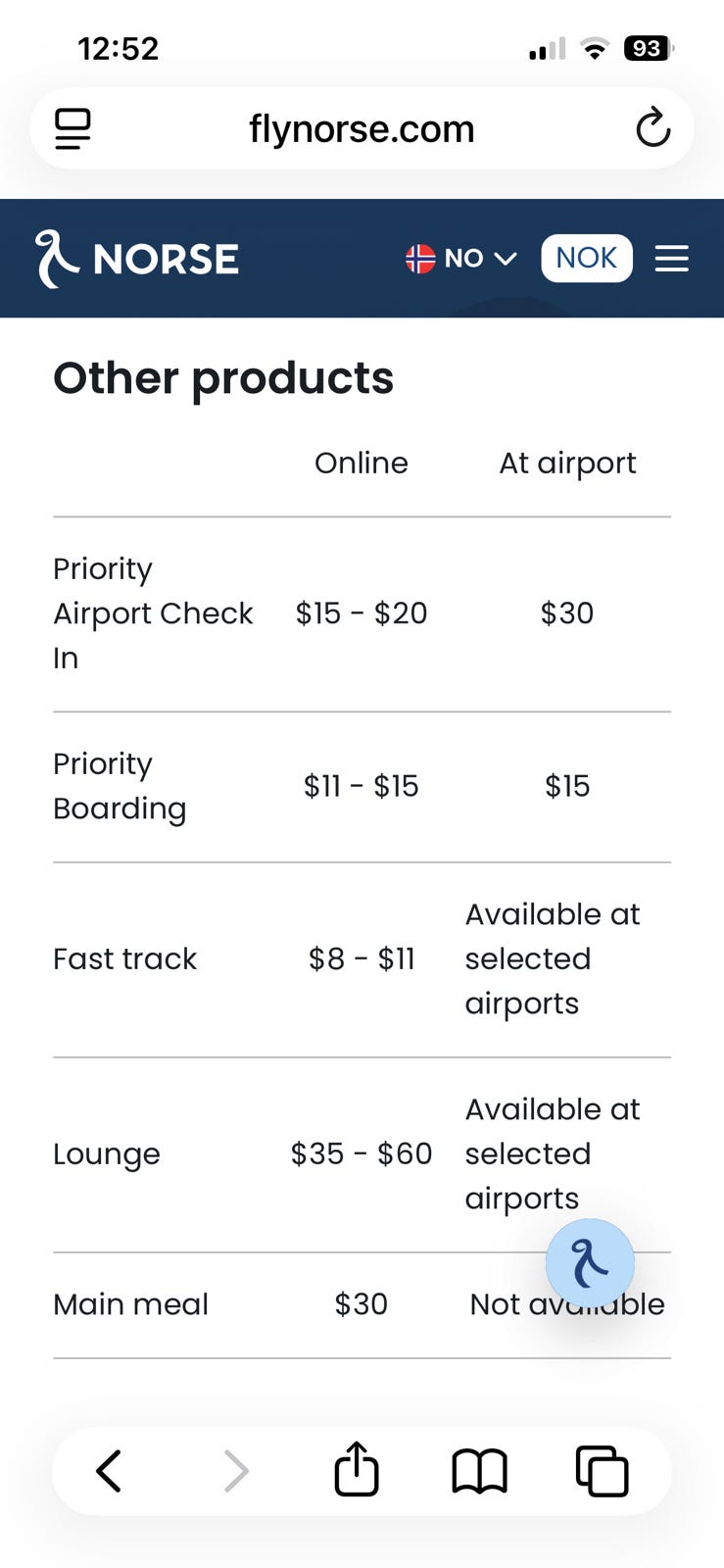This screenshot has height=1568, width=724.
Task: Tap the flynorse.com address bar
Action: (x=362, y=128)
